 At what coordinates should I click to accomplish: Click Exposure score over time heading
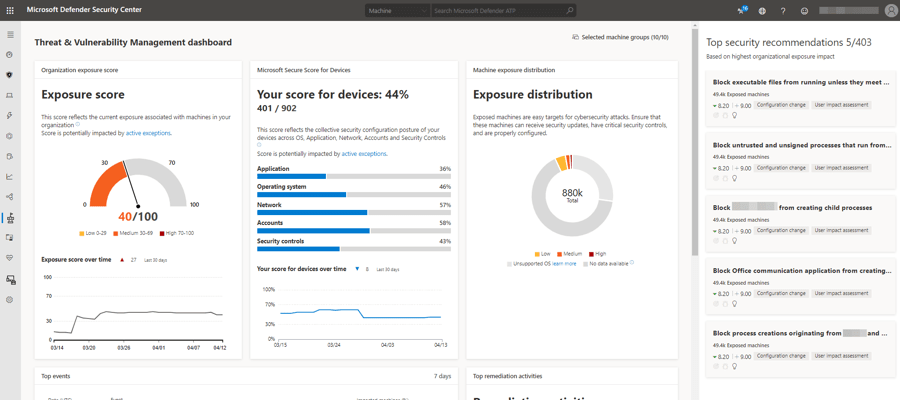click(76, 259)
